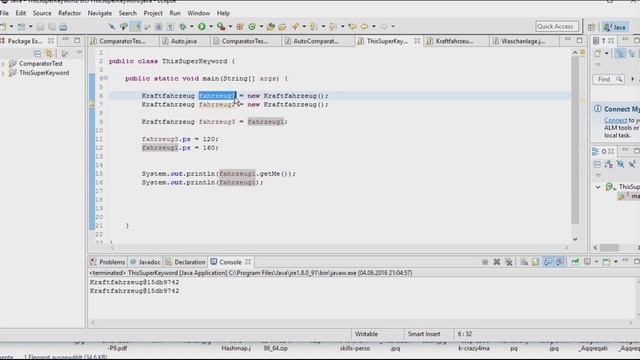Open the Refactor menu
Screen dimensions: 640x360
69,13
